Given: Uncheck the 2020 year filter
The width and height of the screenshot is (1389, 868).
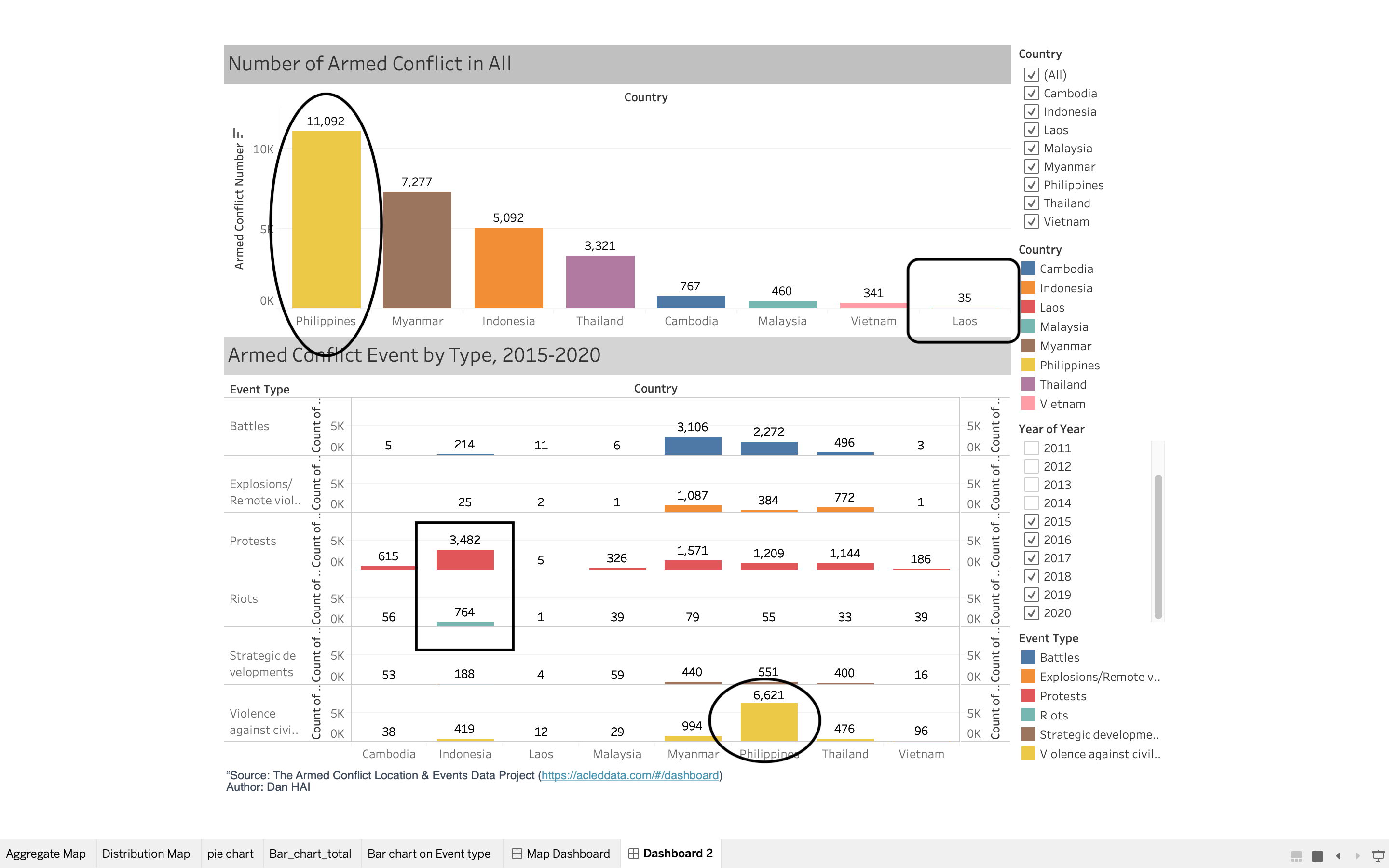Looking at the screenshot, I should 1032,613.
